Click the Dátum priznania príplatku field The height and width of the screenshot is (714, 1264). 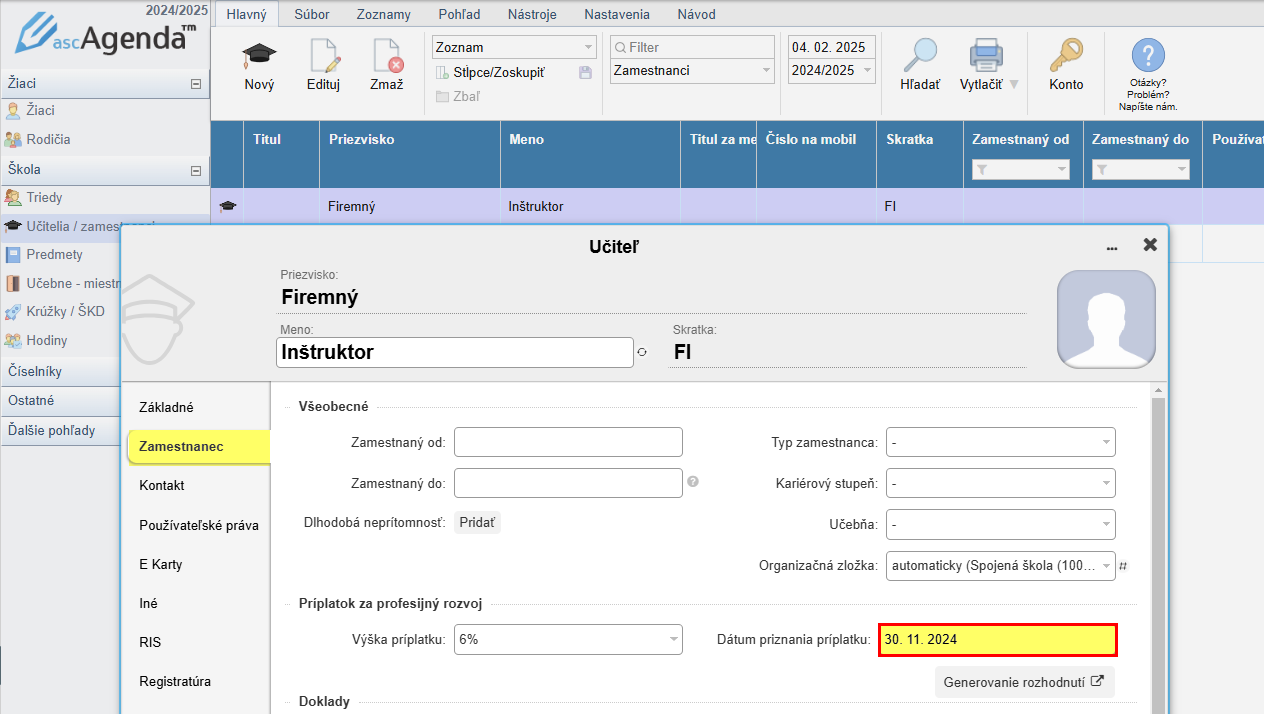(x=998, y=640)
